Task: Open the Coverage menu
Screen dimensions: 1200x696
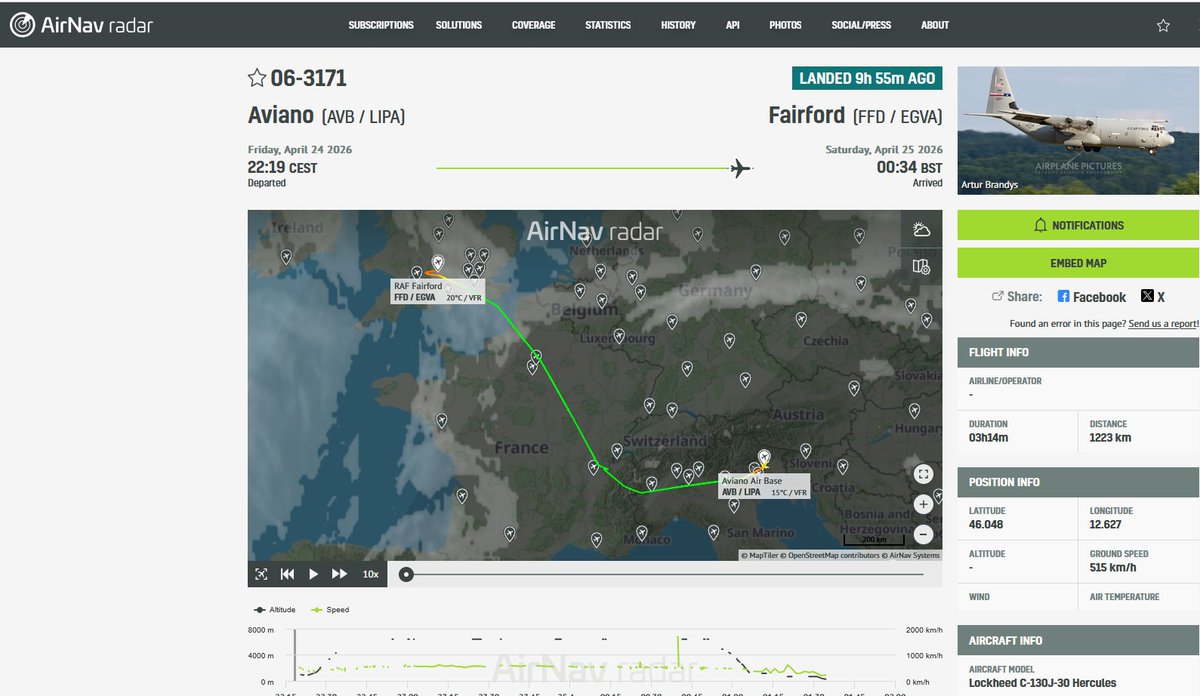Action: click(533, 25)
